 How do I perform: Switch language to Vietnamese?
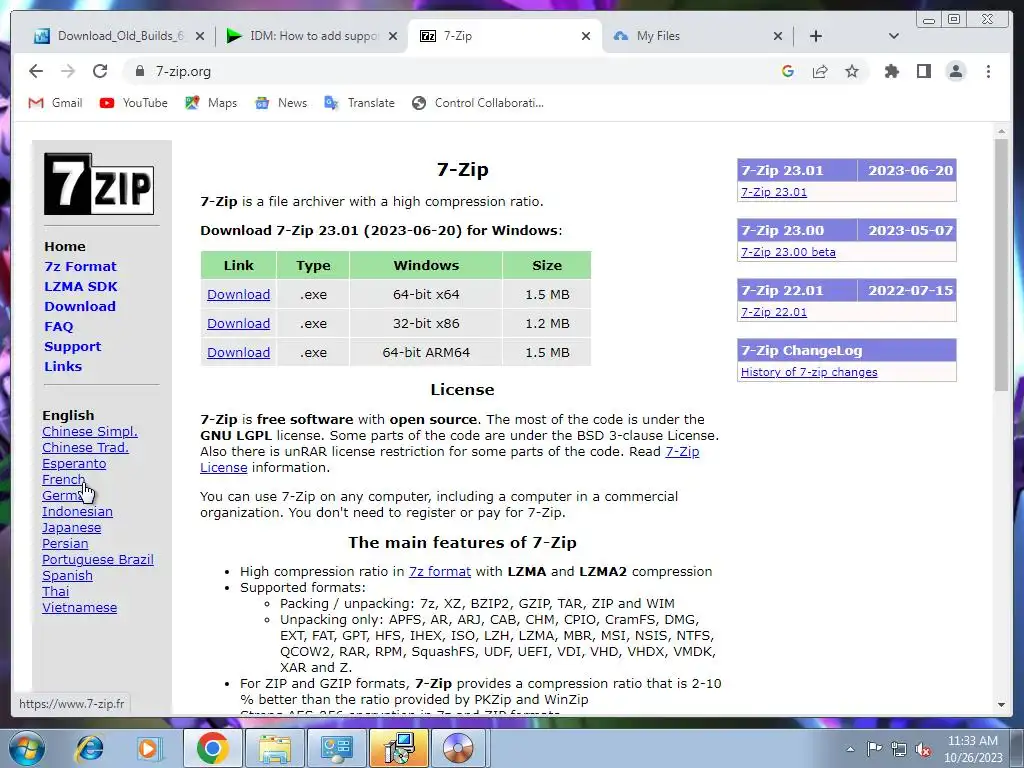coord(80,607)
